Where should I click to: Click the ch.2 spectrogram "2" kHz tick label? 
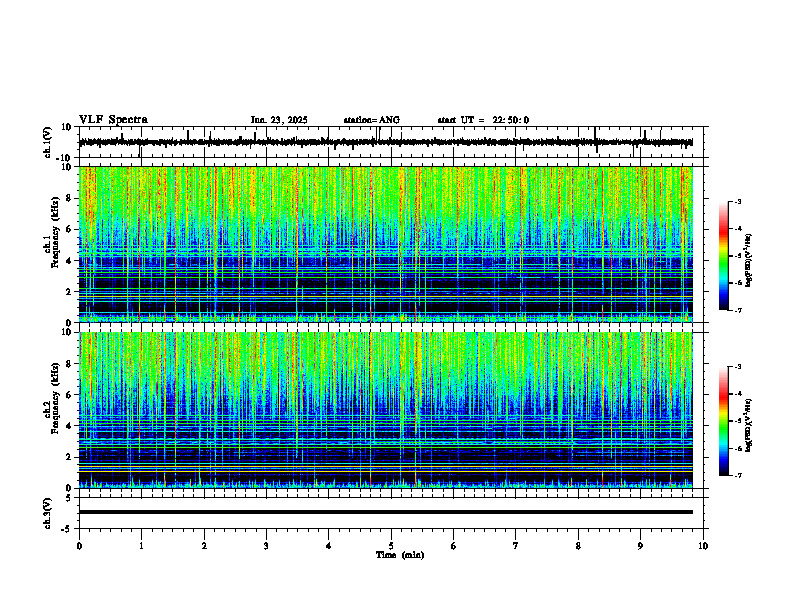click(x=69, y=457)
